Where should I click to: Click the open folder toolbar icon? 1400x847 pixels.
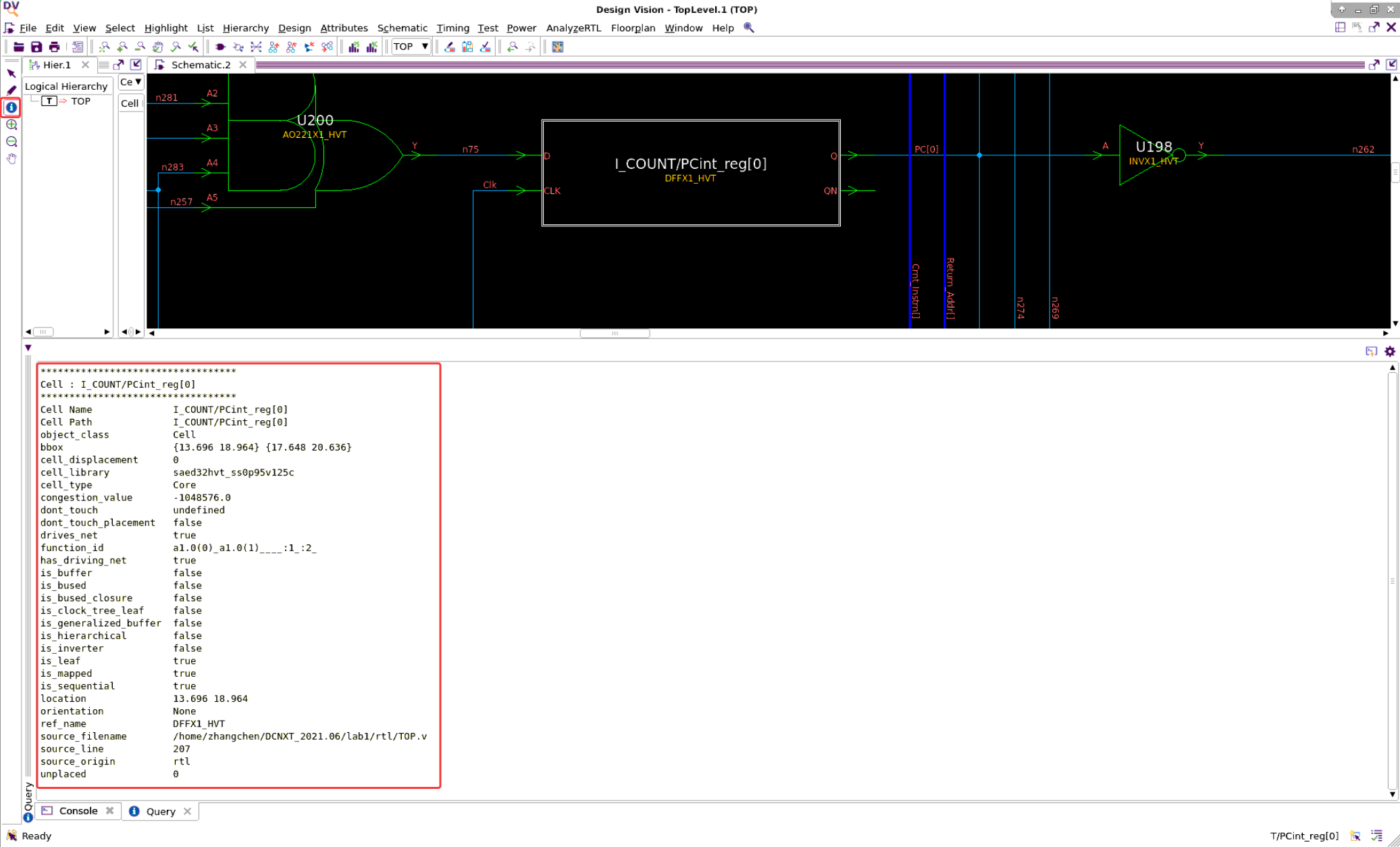(19, 47)
